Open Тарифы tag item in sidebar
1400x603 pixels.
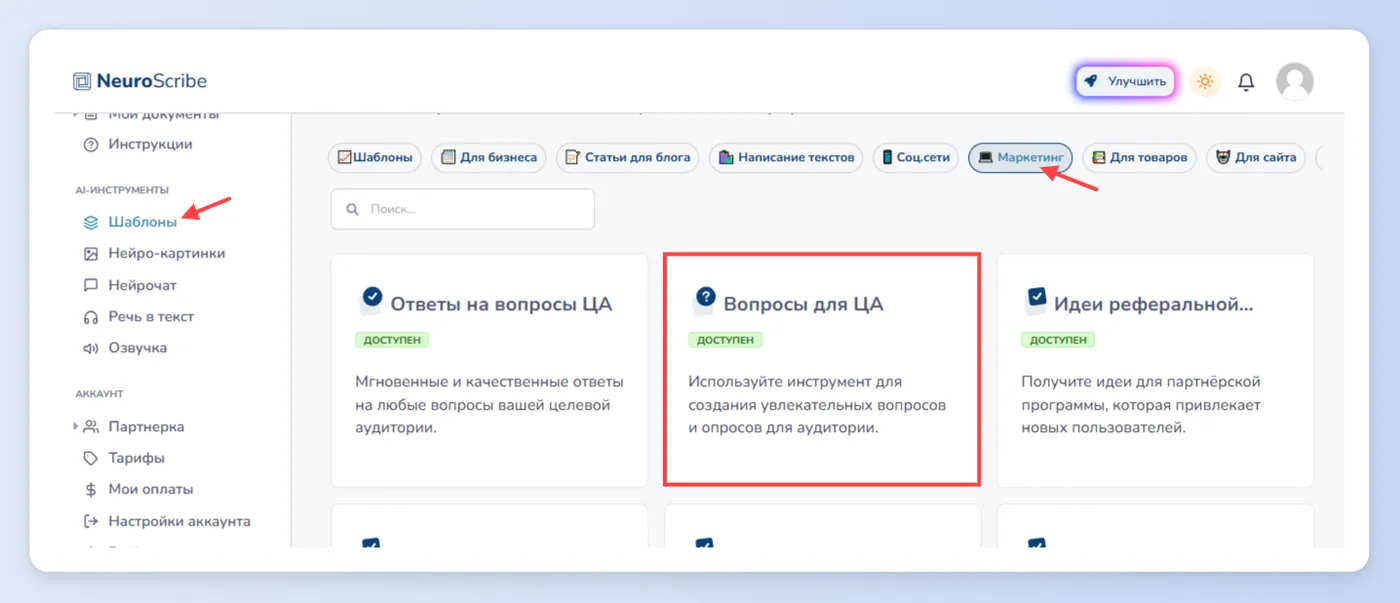tap(124, 458)
